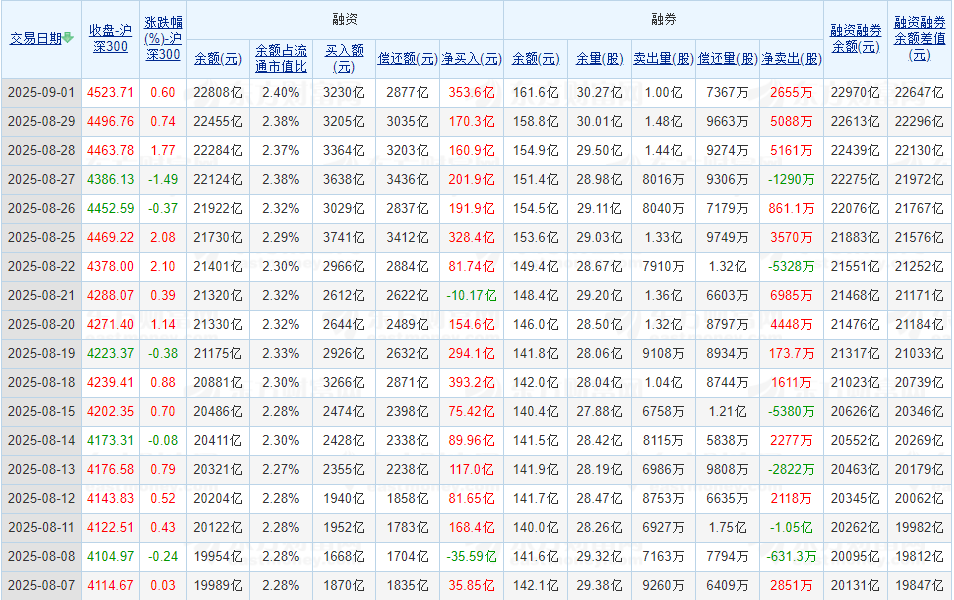Click change value -1.49
This screenshot has width=954, height=600.
(163, 180)
